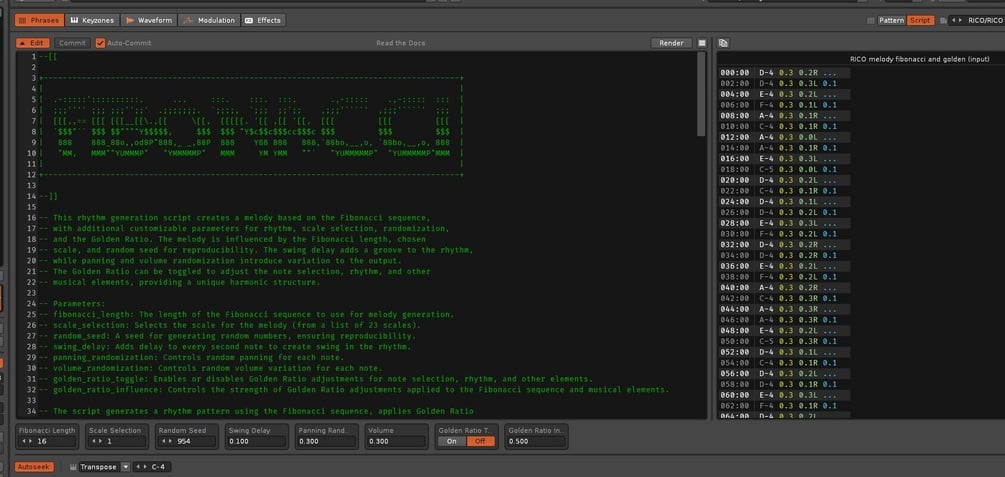The height and width of the screenshot is (477, 1005).
Task: Open the Effects tab
Action: click(x=263, y=21)
